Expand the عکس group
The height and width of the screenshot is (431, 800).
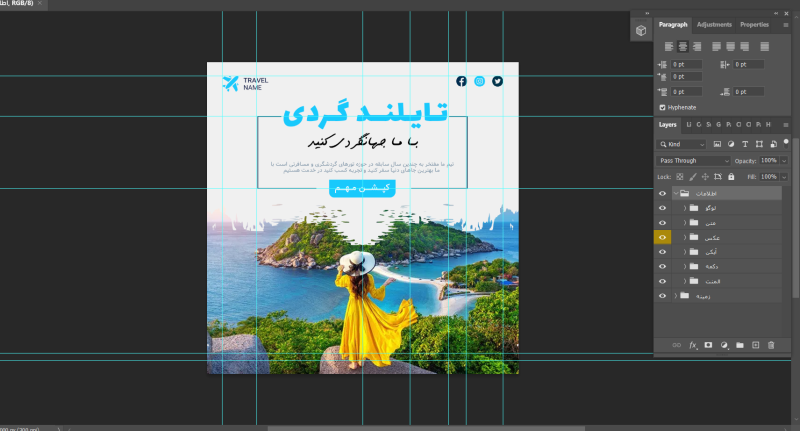tap(685, 237)
